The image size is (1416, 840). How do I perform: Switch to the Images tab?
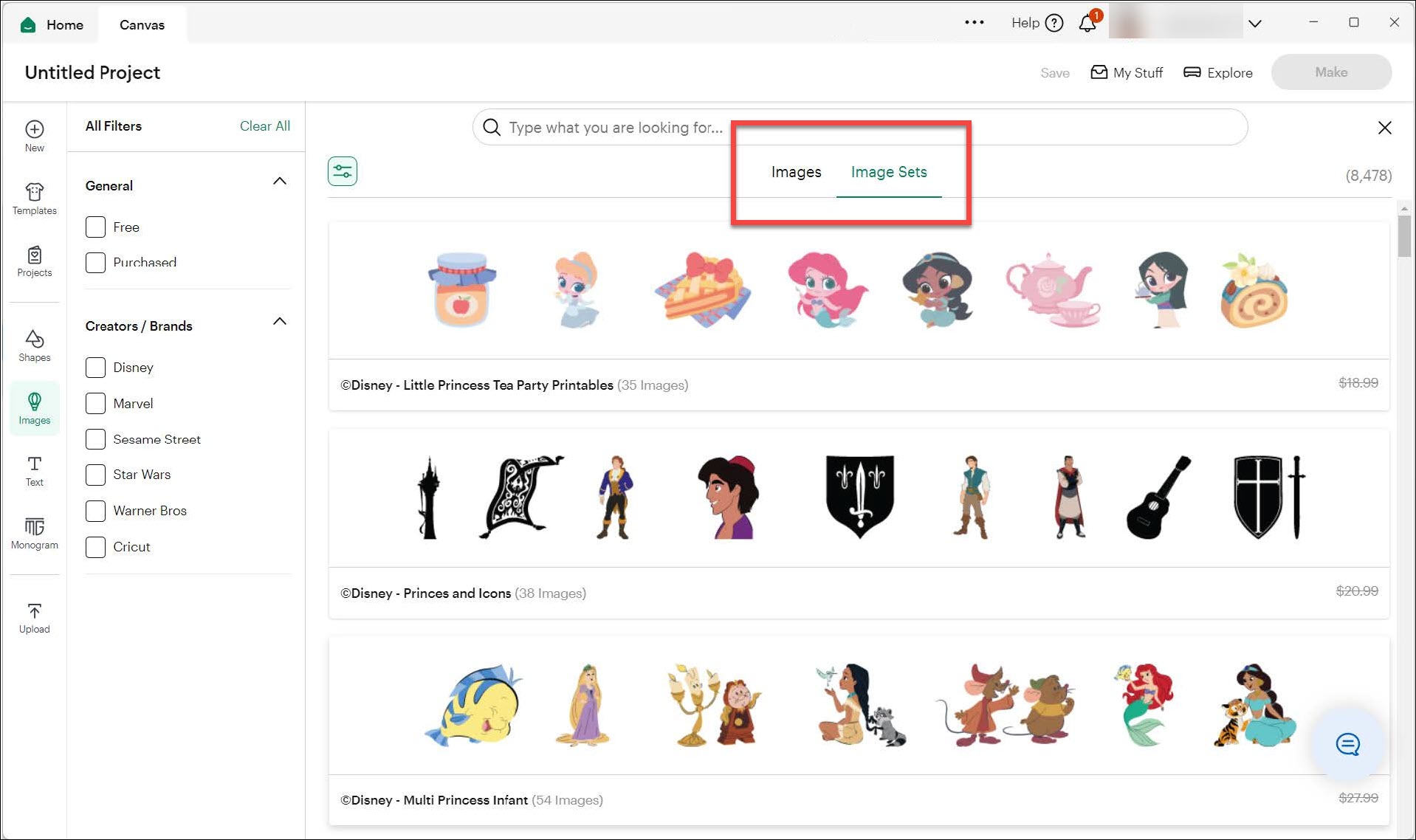click(x=796, y=172)
